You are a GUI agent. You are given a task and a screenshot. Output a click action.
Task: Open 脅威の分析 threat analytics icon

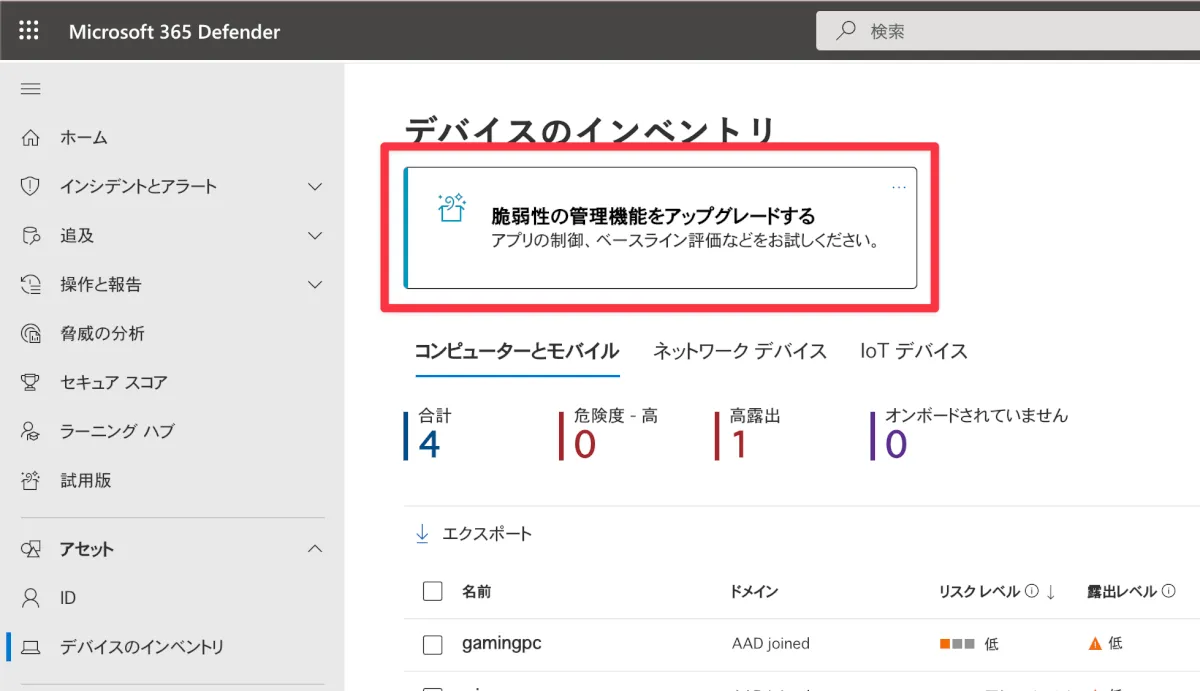coord(31,334)
